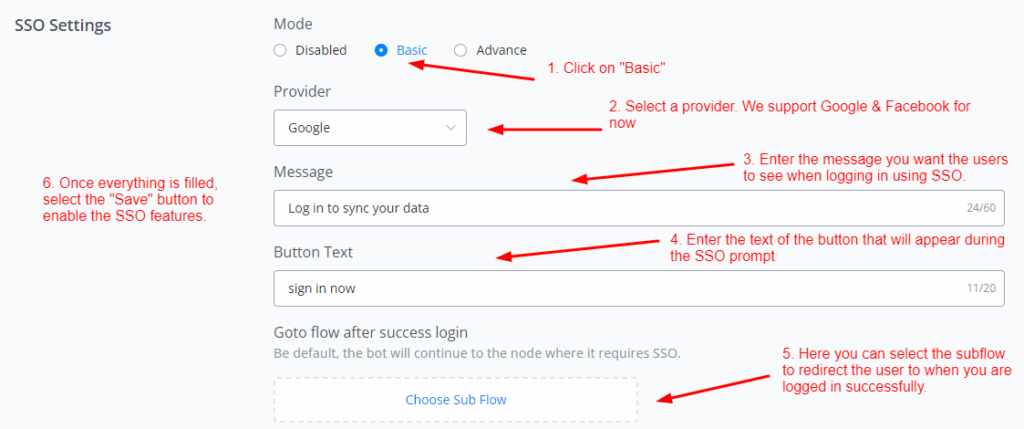Viewport: 1024px width, 429px height.
Task: Click the bot will continue helper text
Action: coord(478,353)
